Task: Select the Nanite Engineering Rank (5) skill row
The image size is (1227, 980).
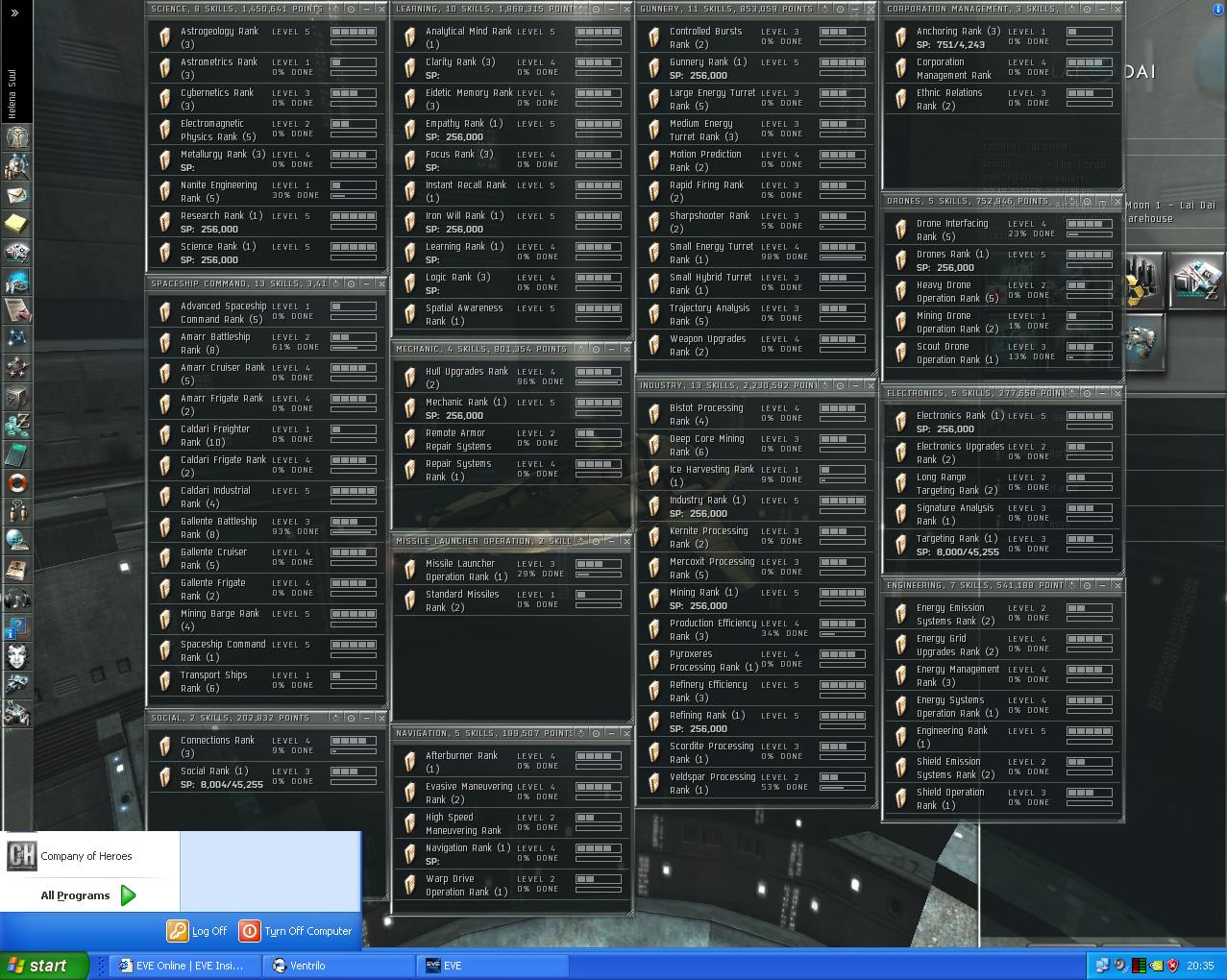Action: tap(267, 191)
